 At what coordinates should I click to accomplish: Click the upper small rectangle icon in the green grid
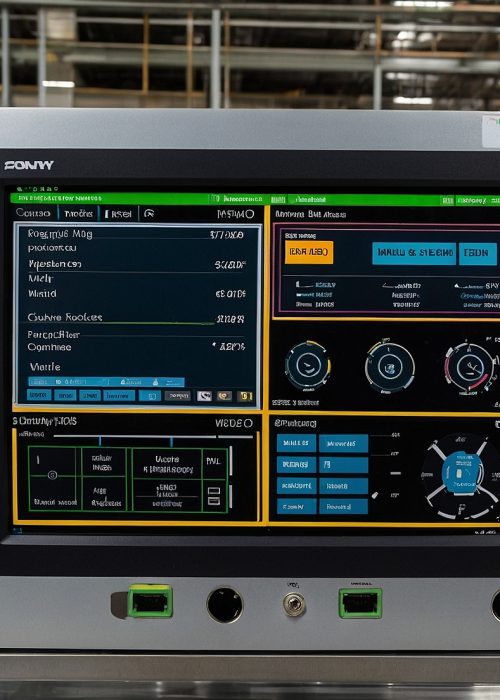click(x=214, y=491)
